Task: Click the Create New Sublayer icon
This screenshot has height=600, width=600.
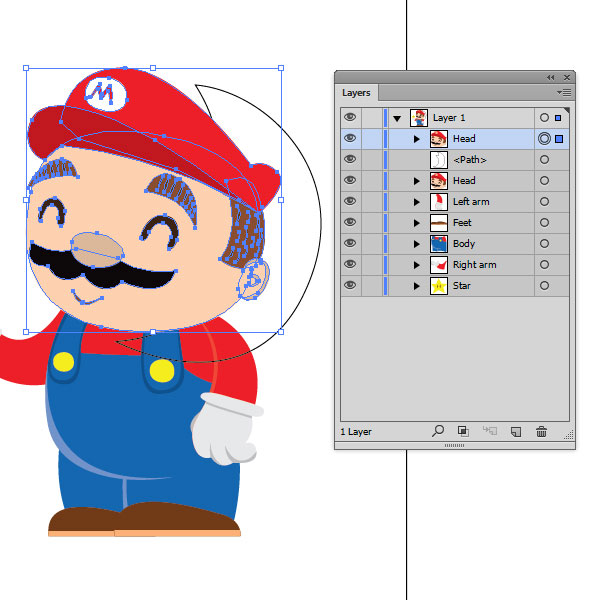Action: tap(490, 431)
